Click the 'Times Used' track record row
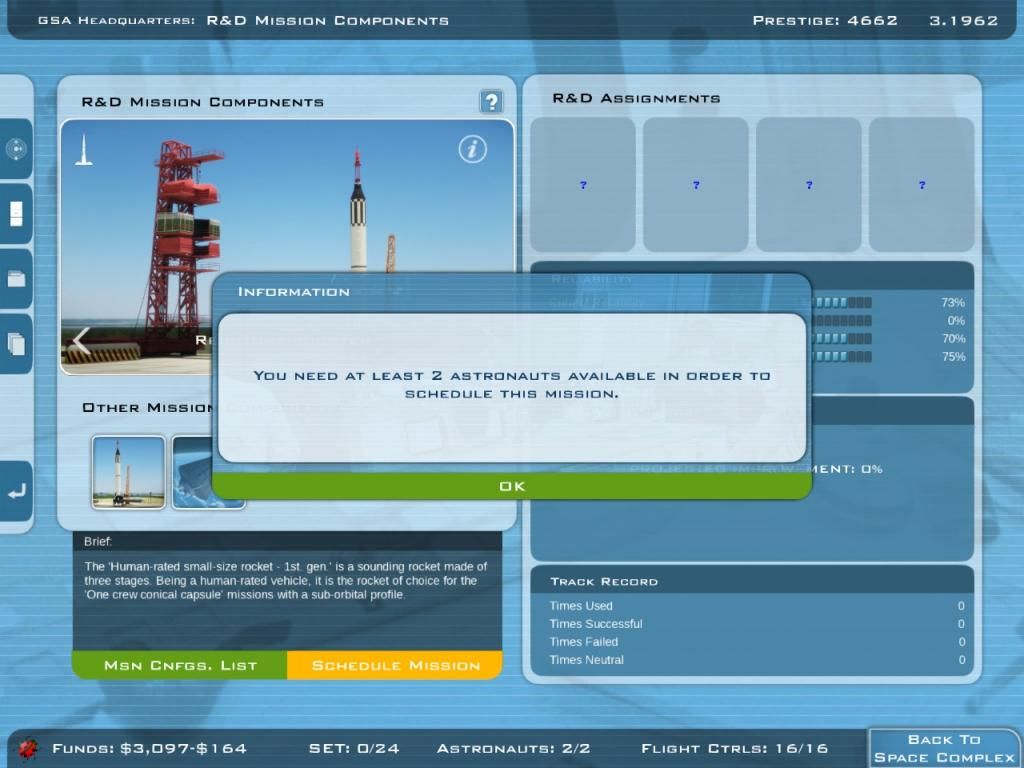The height and width of the screenshot is (768, 1024). tap(757, 606)
